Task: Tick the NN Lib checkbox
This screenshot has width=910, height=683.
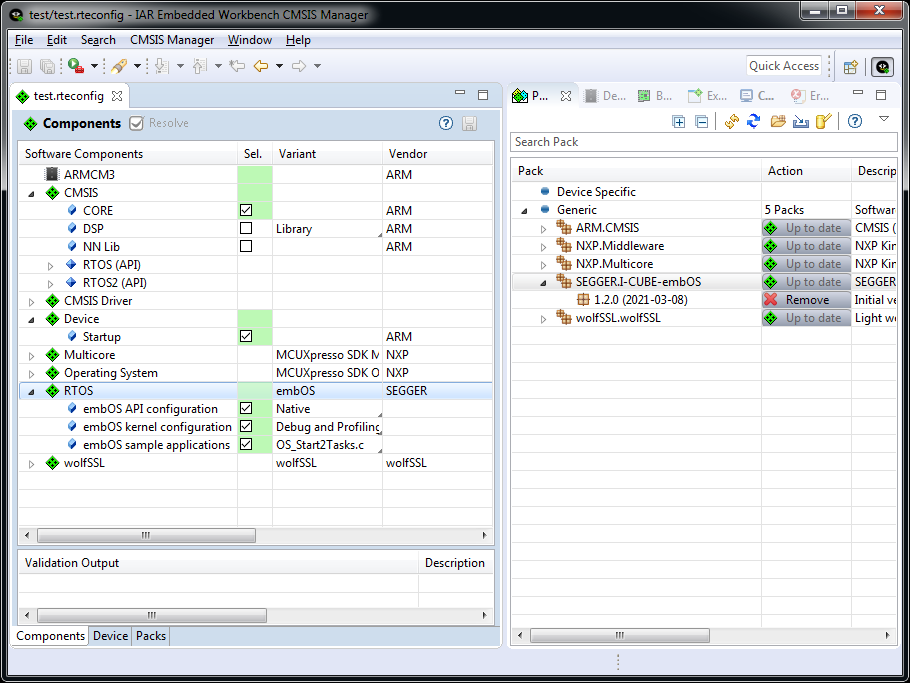Action: [246, 247]
